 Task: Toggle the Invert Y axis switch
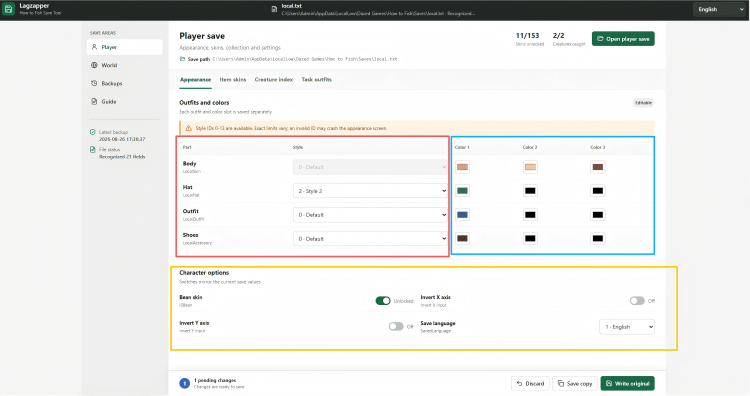(x=396, y=326)
